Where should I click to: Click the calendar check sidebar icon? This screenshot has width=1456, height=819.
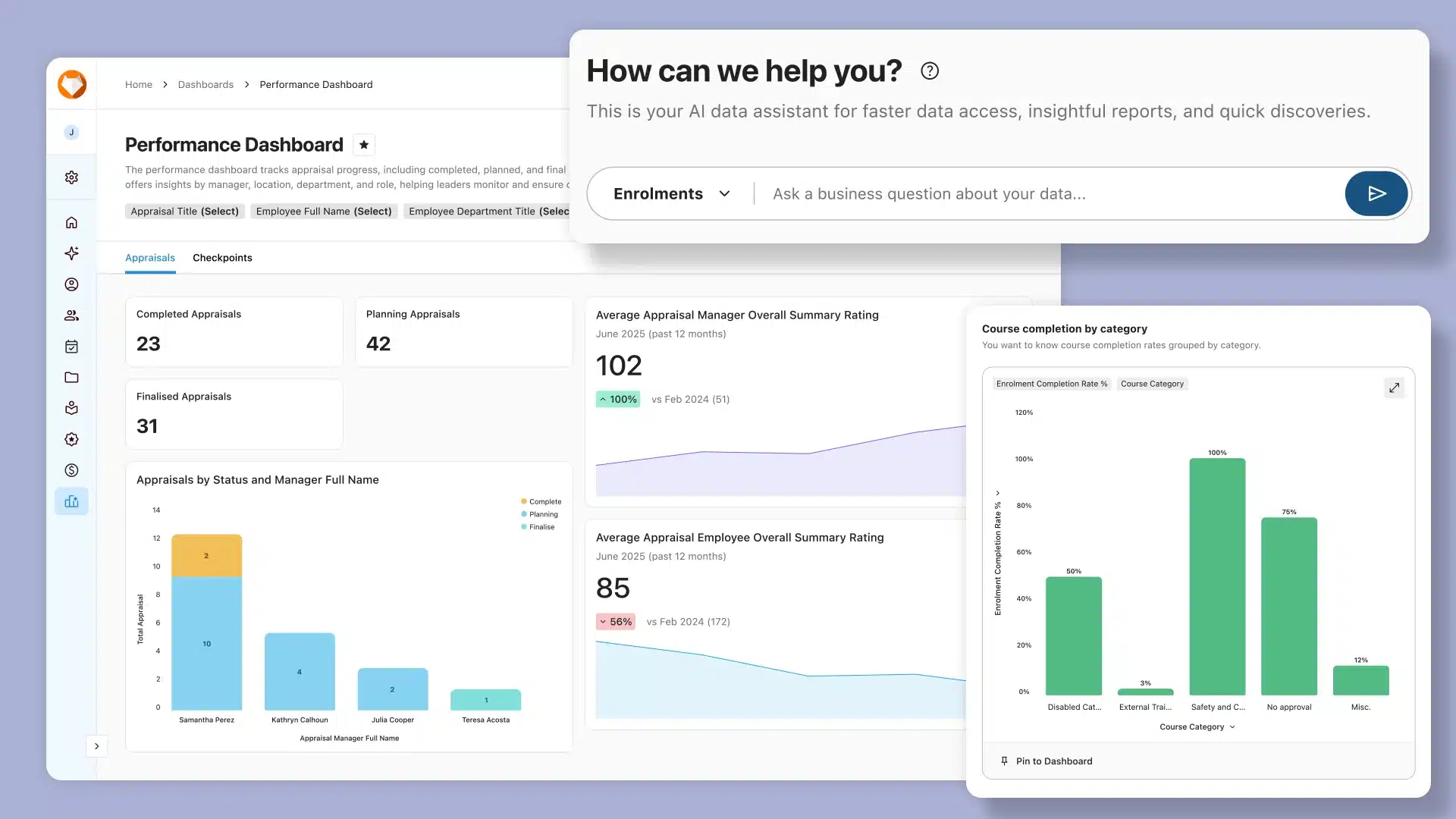click(x=71, y=347)
